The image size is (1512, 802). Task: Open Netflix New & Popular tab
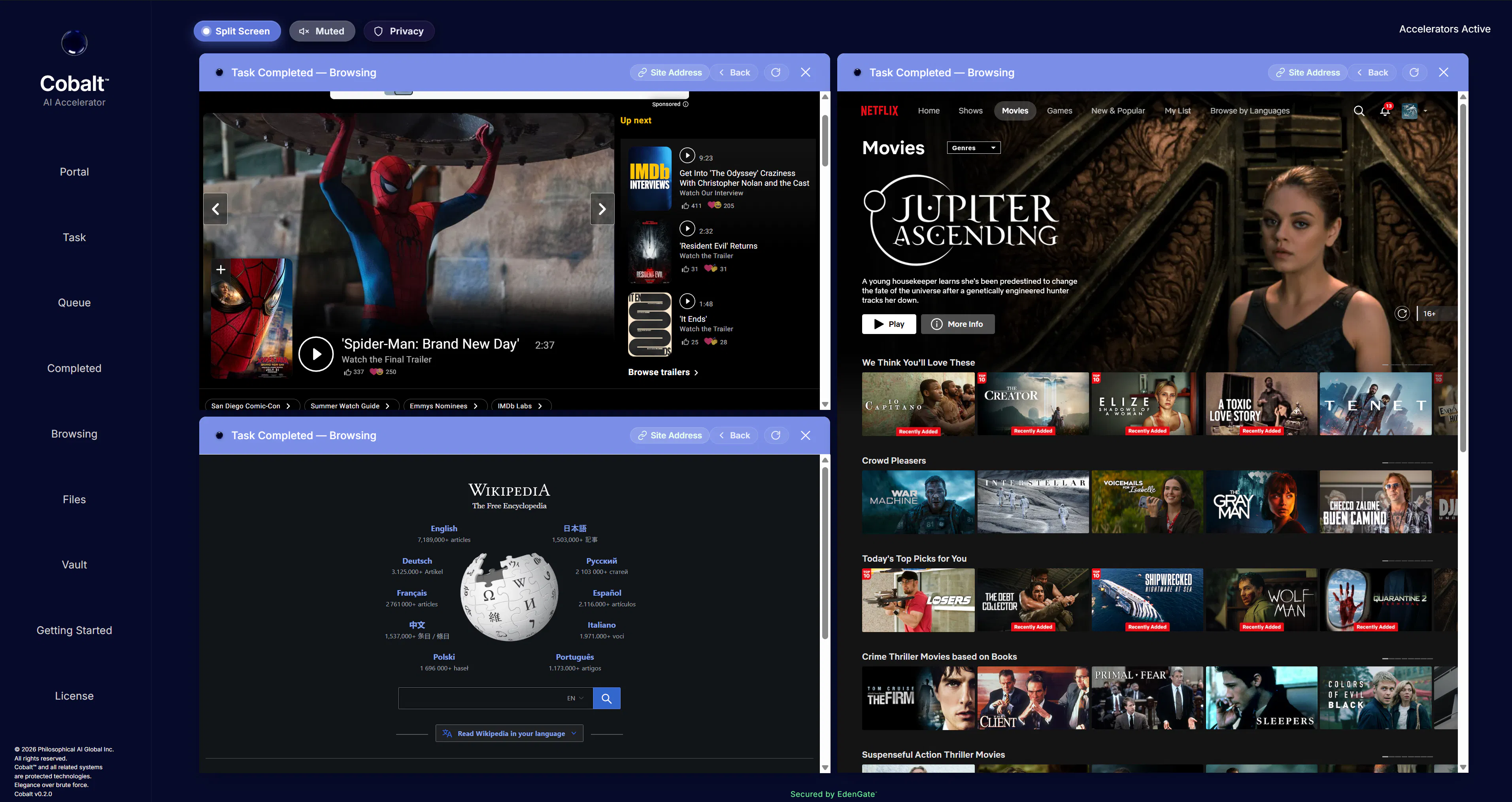coord(1117,110)
